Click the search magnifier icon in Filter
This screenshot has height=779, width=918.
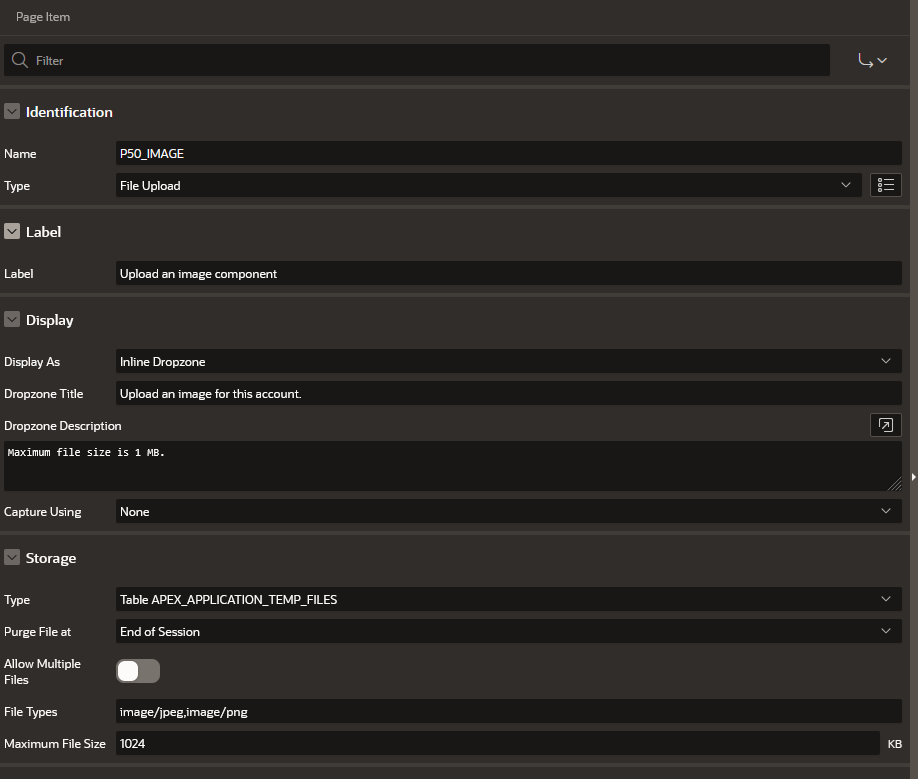(x=20, y=60)
